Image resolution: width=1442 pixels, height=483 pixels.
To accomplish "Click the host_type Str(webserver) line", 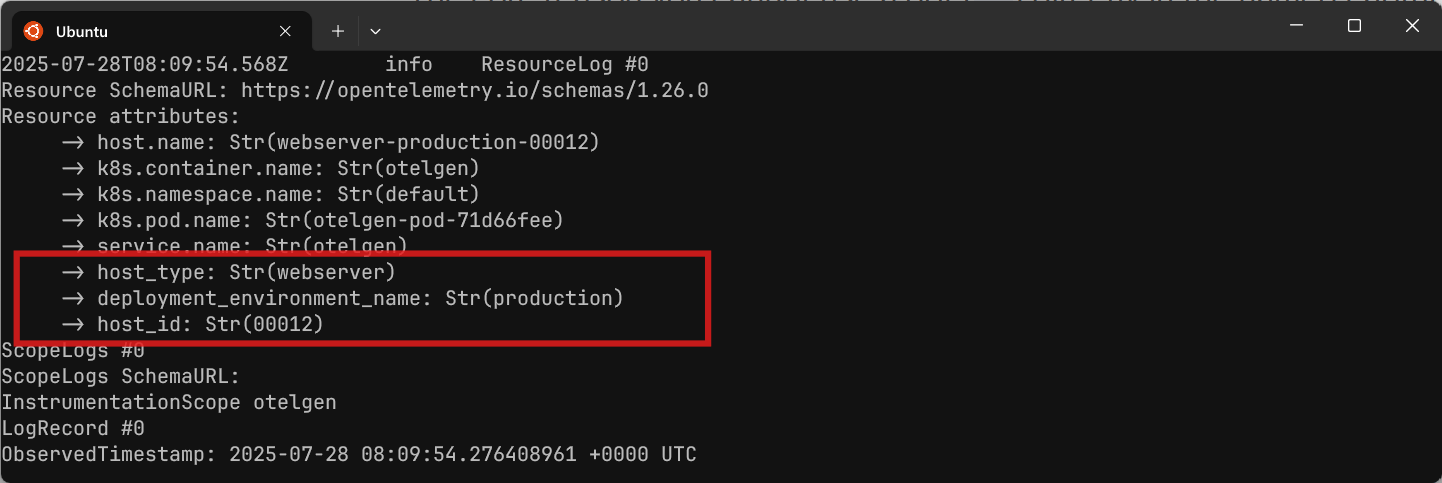I will (228, 272).
